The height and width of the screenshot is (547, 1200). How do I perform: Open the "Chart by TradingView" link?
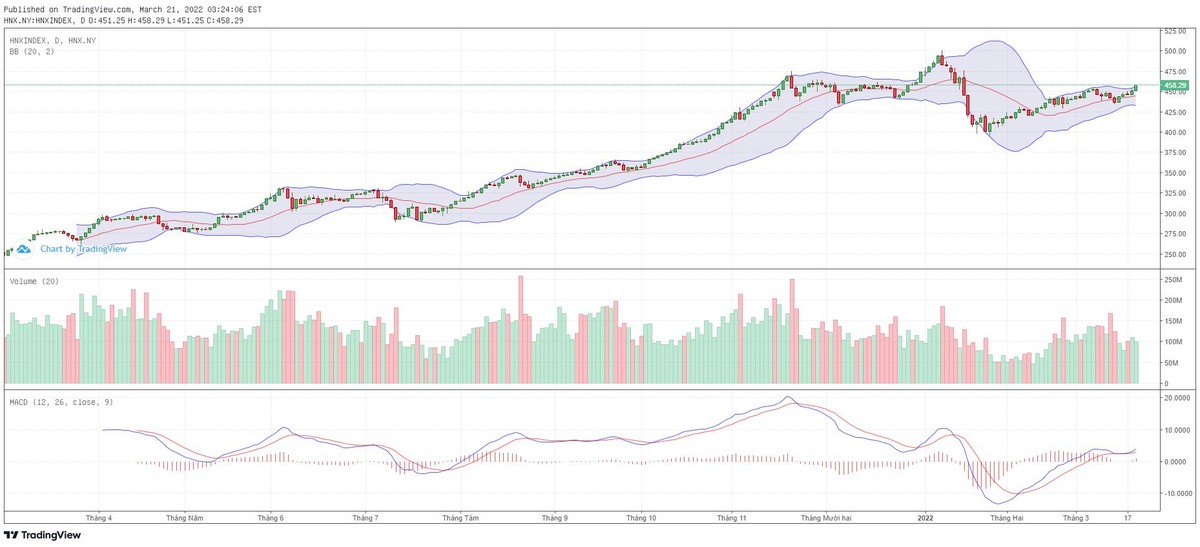[x=83, y=249]
